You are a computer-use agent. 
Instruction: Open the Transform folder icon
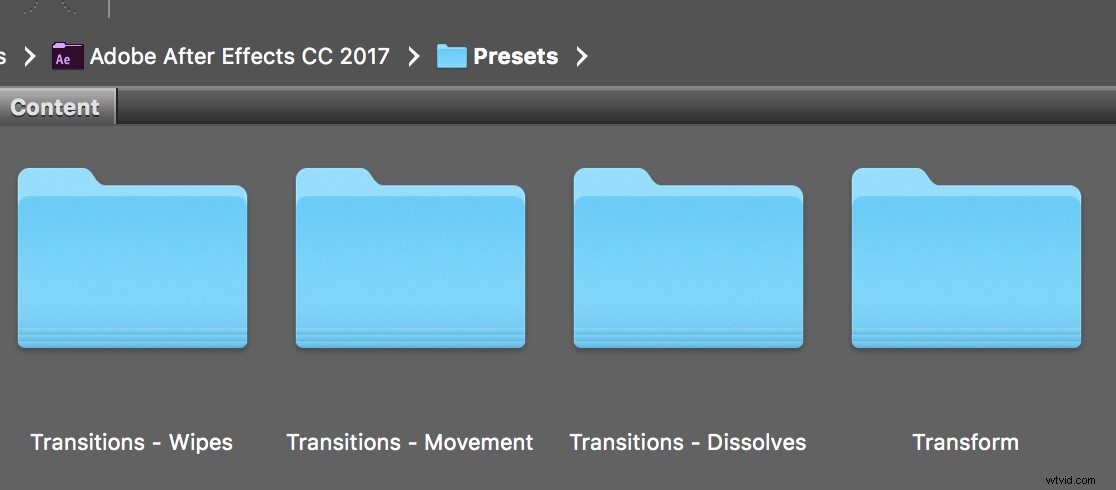click(x=967, y=258)
